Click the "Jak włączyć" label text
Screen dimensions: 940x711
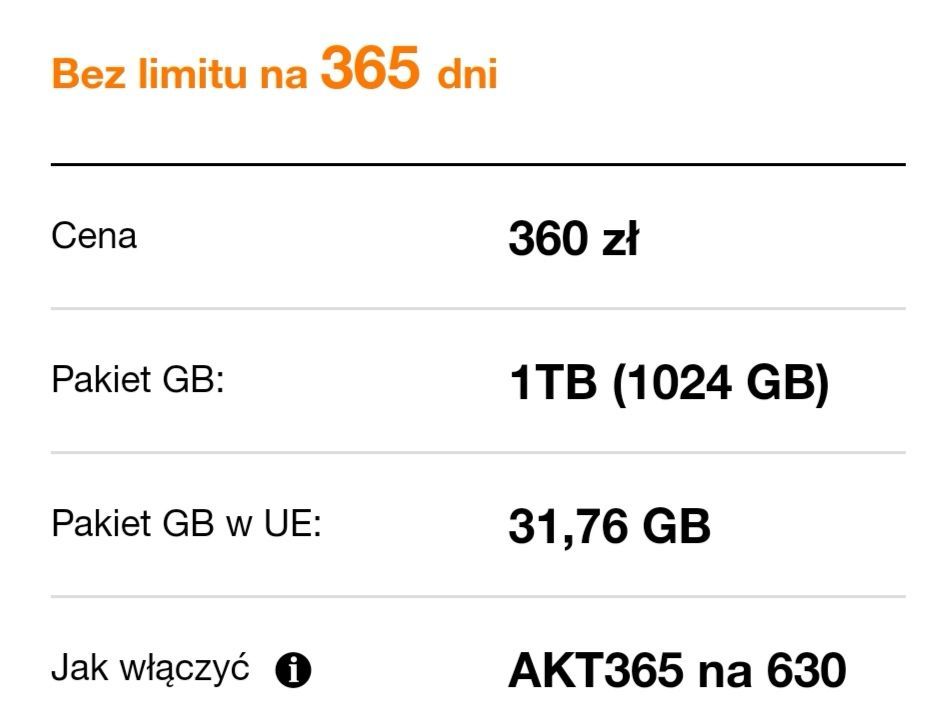(150, 668)
